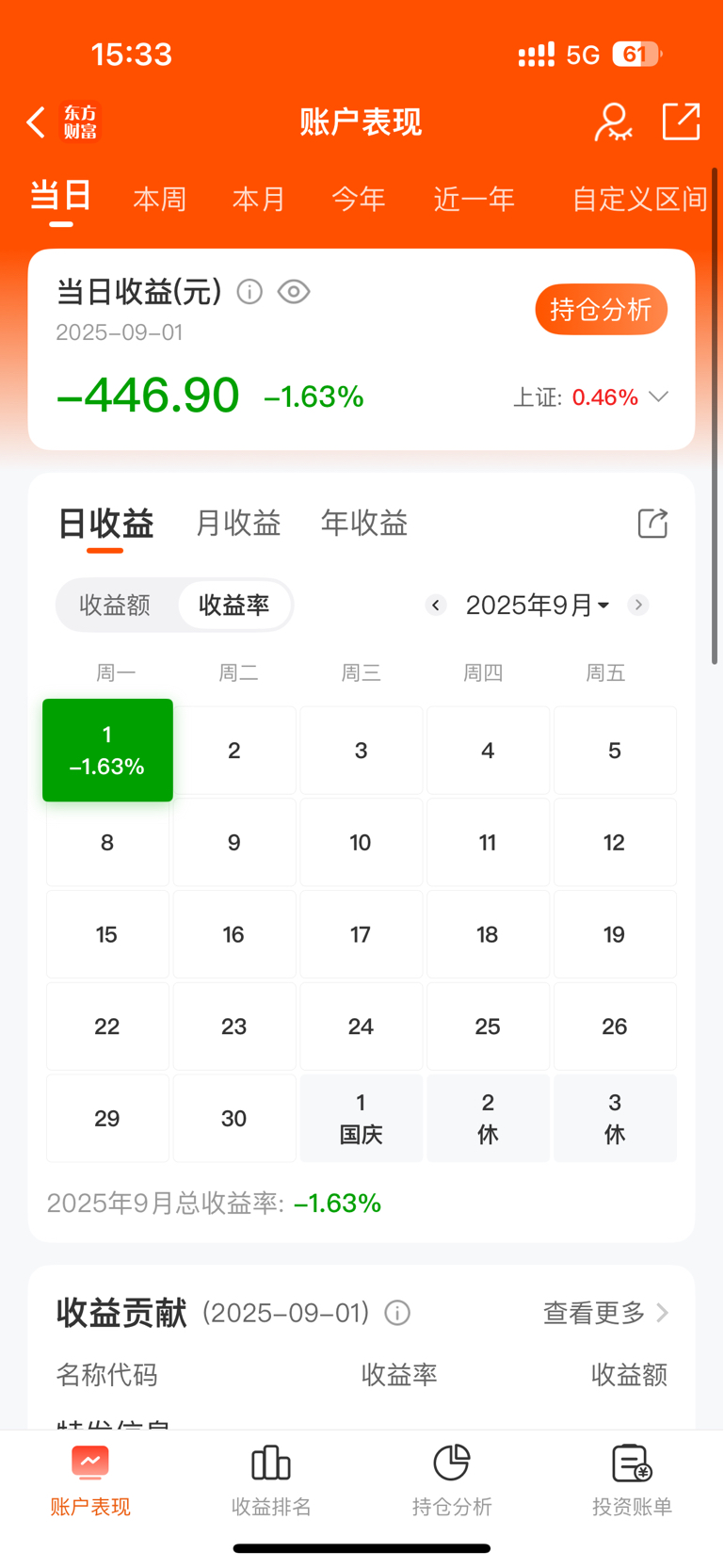Share the daily earnings calendar
The width and height of the screenshot is (724, 1568).
[x=652, y=524]
